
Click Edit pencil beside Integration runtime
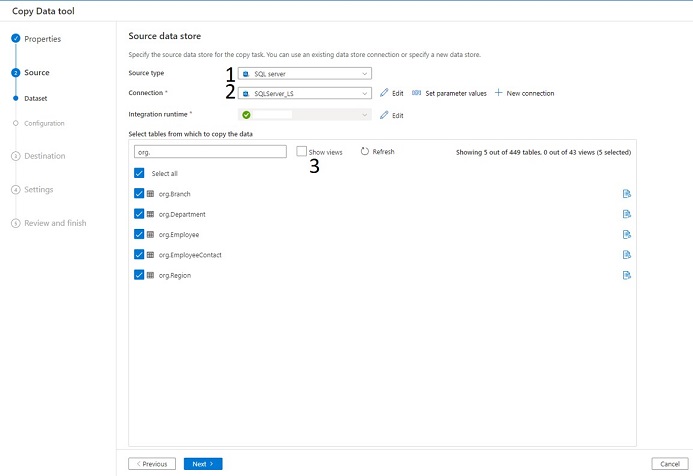[384, 115]
